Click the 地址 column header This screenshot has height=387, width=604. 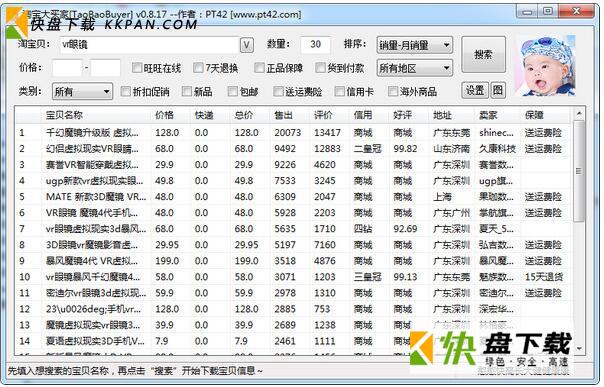tap(451, 115)
